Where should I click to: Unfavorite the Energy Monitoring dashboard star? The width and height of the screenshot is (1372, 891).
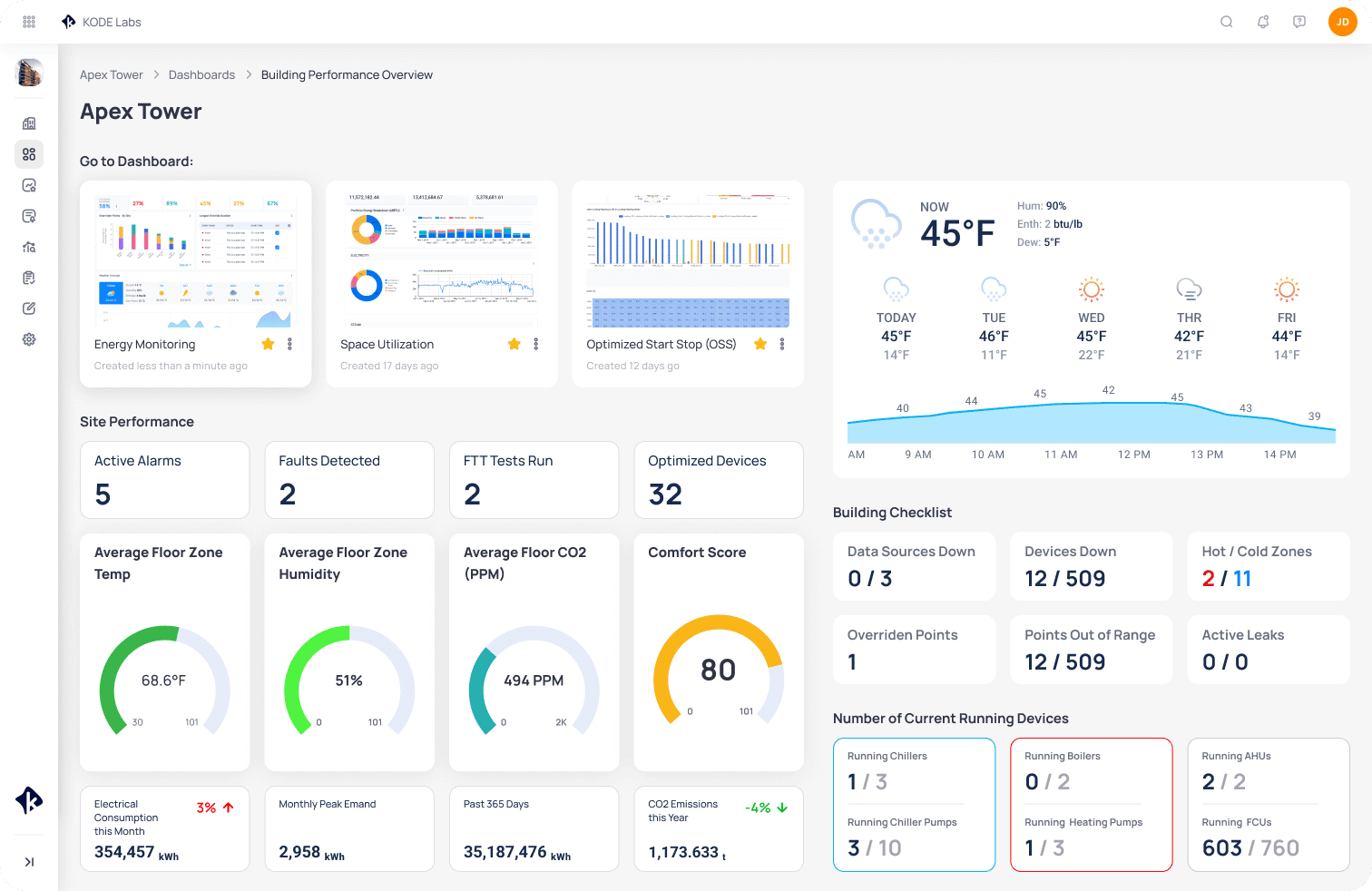267,344
